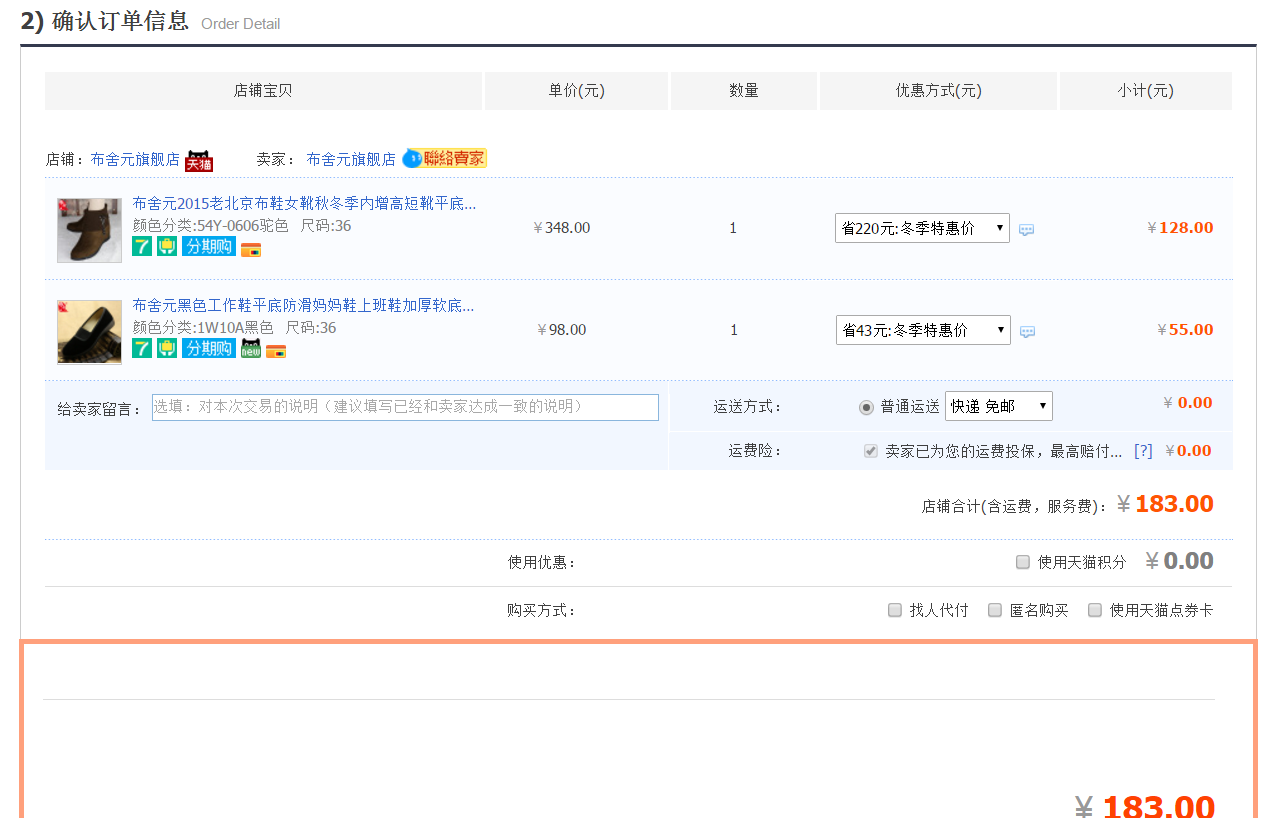Click the brown boots product thumbnail
Viewport: 1264px width, 818px height.
click(x=89, y=230)
